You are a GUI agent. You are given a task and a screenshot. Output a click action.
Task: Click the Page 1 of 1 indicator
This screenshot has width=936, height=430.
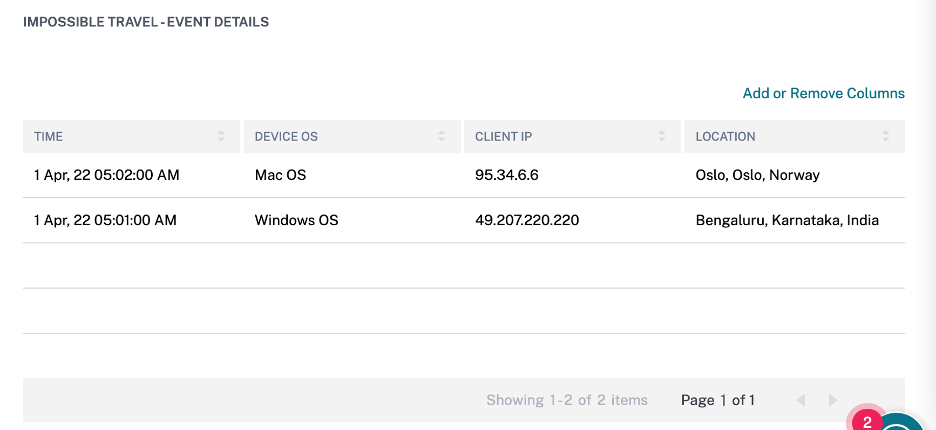(717, 400)
